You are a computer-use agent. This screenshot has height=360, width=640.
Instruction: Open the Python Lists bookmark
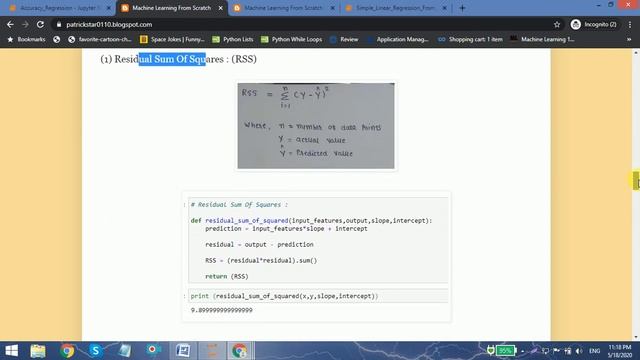click(233, 39)
